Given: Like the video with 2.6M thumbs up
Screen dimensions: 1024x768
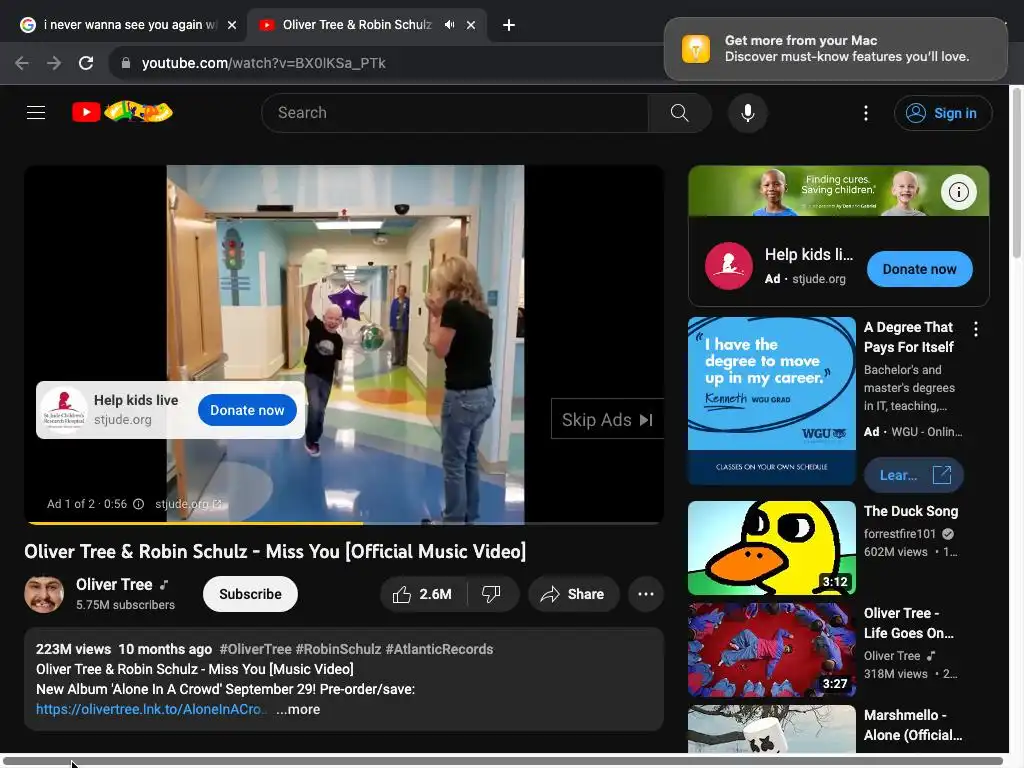Looking at the screenshot, I should (x=423, y=594).
